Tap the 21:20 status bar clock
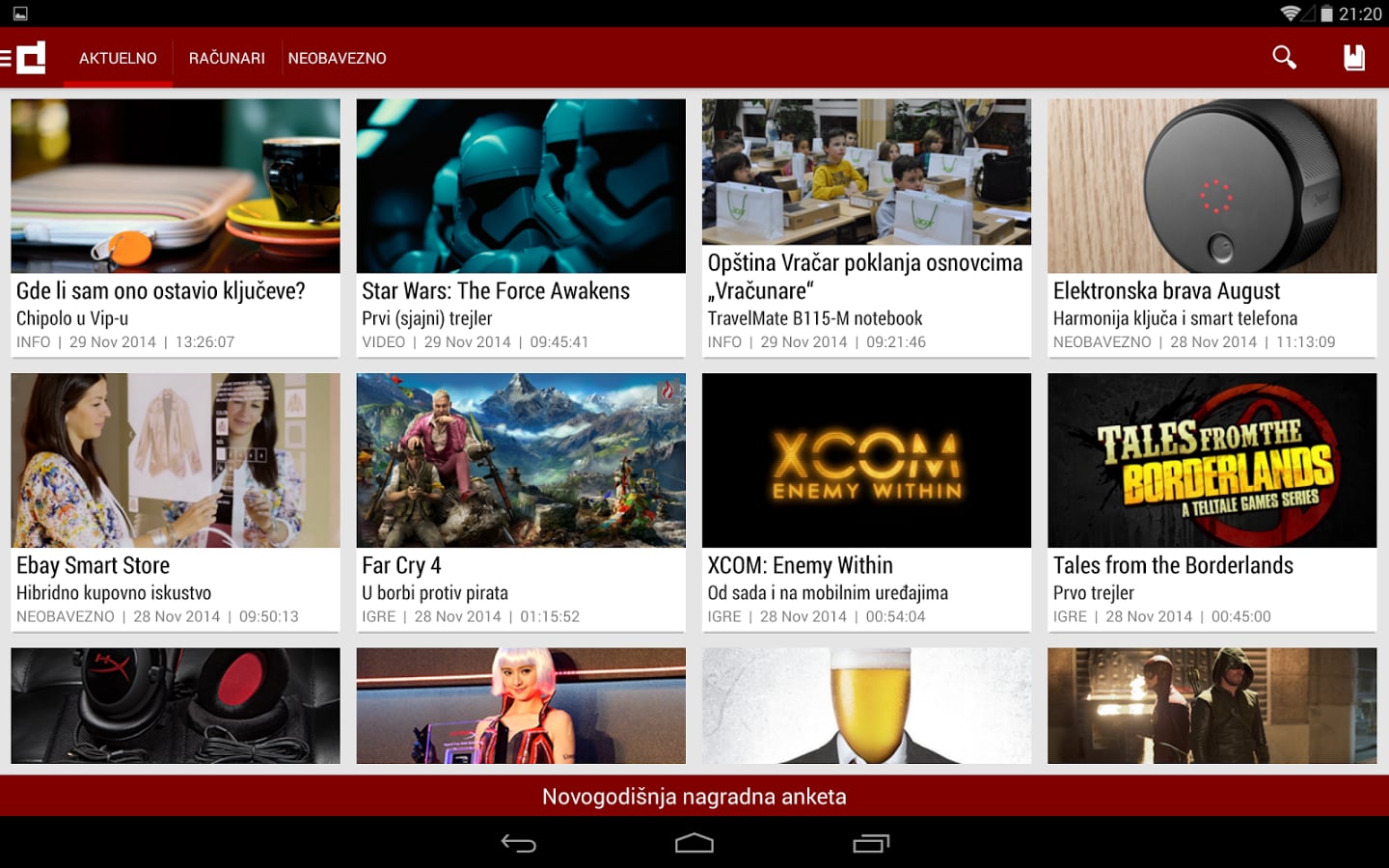 click(x=1360, y=14)
